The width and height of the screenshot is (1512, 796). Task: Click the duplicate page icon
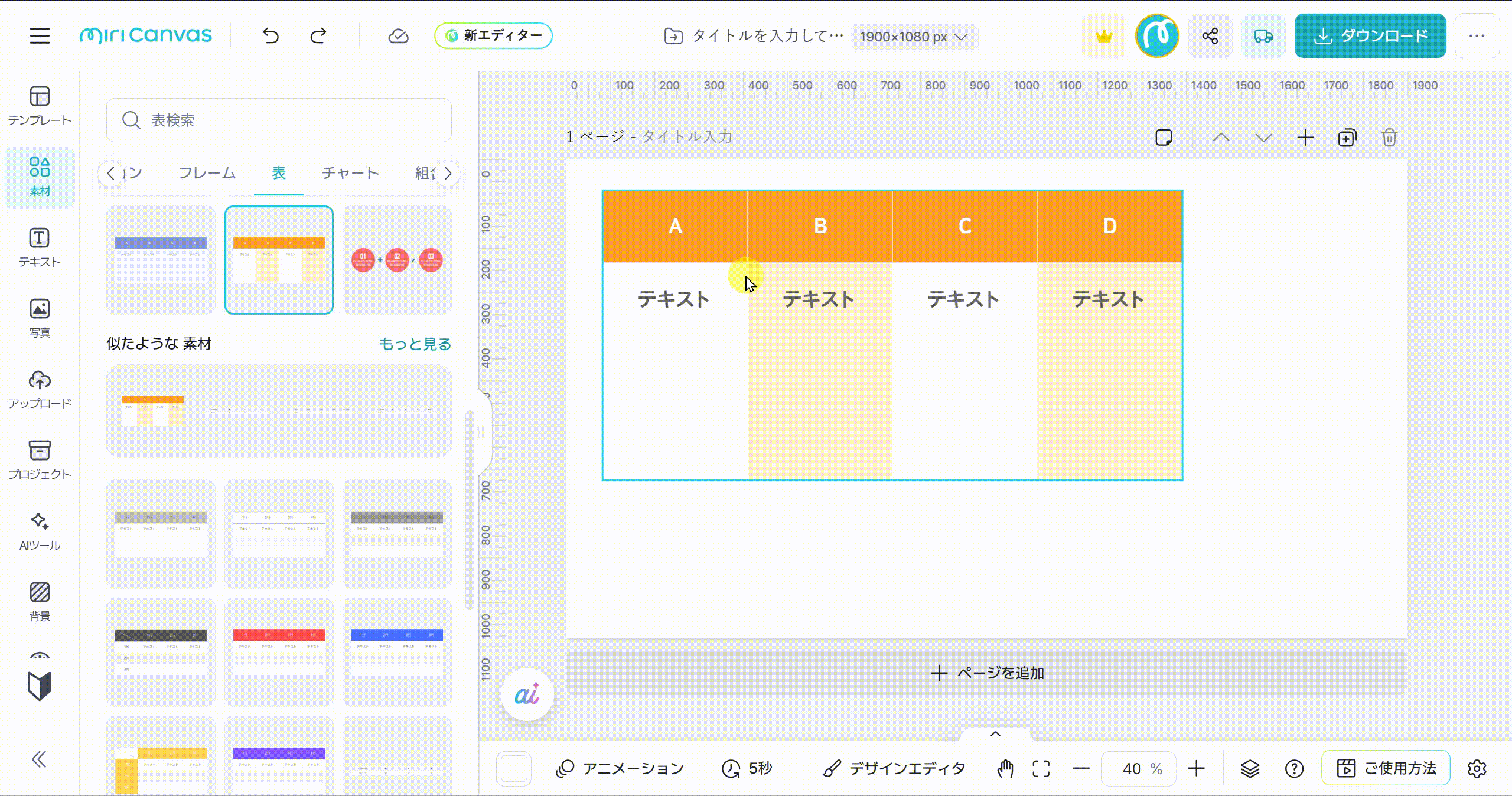(x=1347, y=138)
